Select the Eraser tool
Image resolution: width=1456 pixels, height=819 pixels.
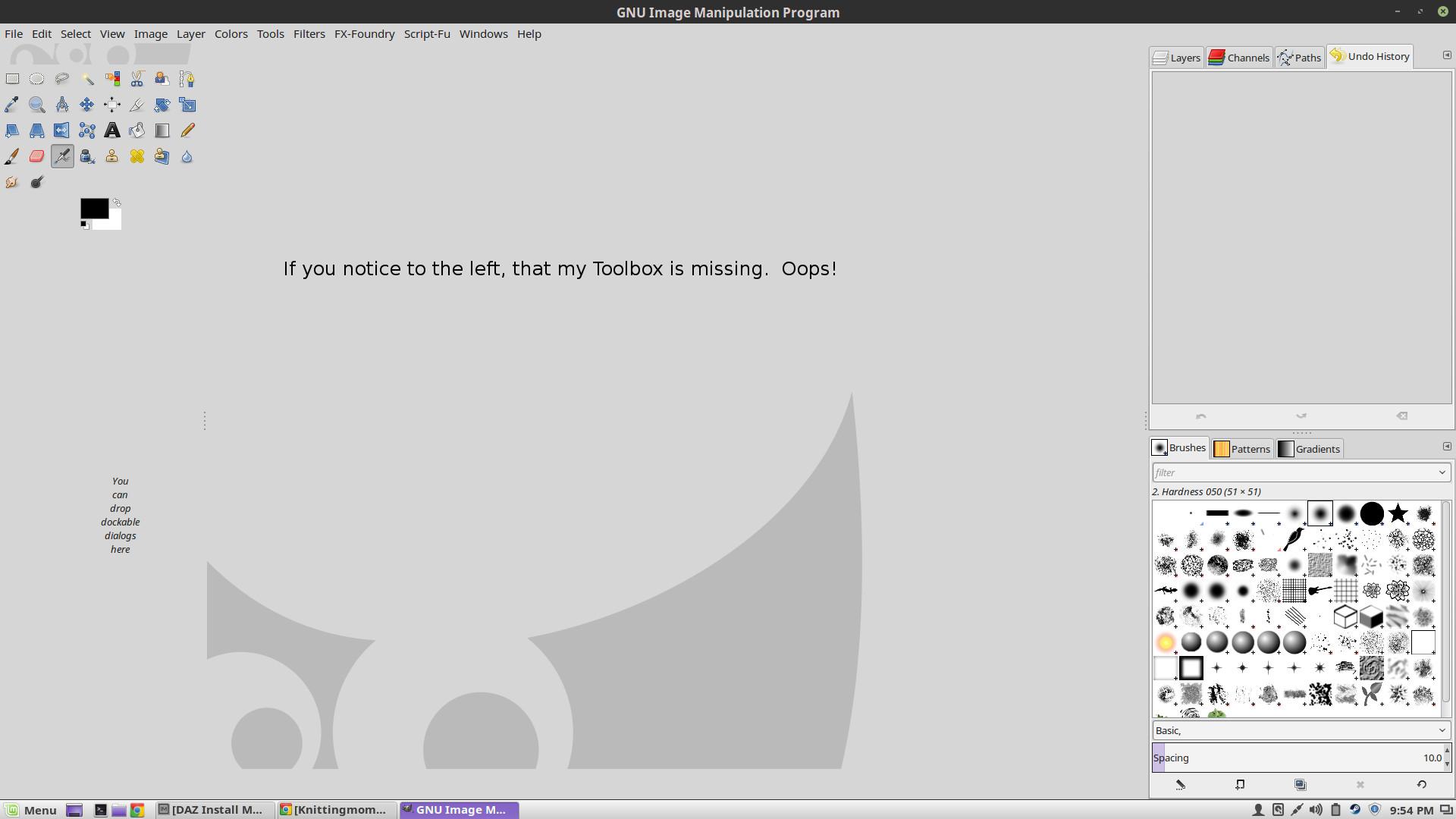click(37, 156)
